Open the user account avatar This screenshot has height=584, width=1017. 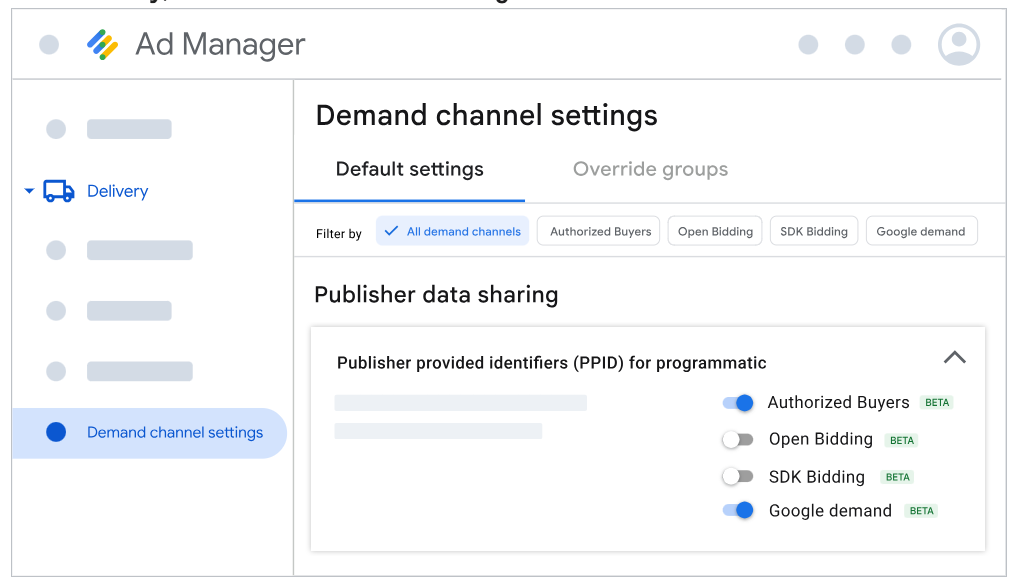coord(959,45)
